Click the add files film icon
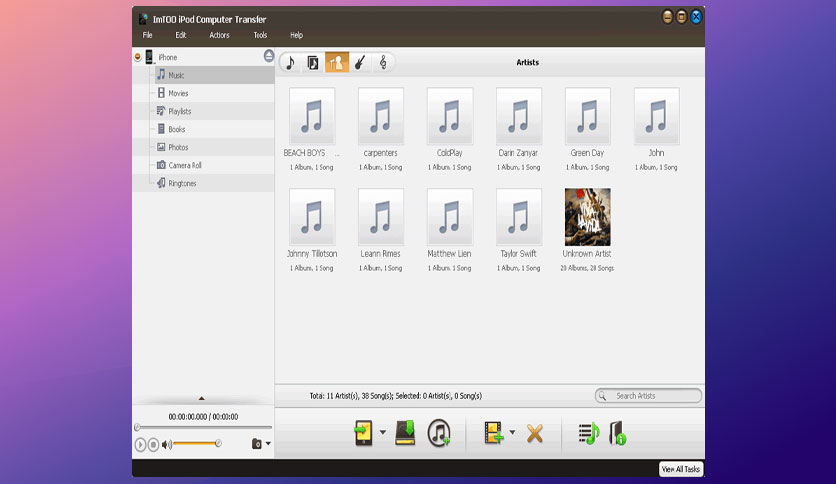 493,433
